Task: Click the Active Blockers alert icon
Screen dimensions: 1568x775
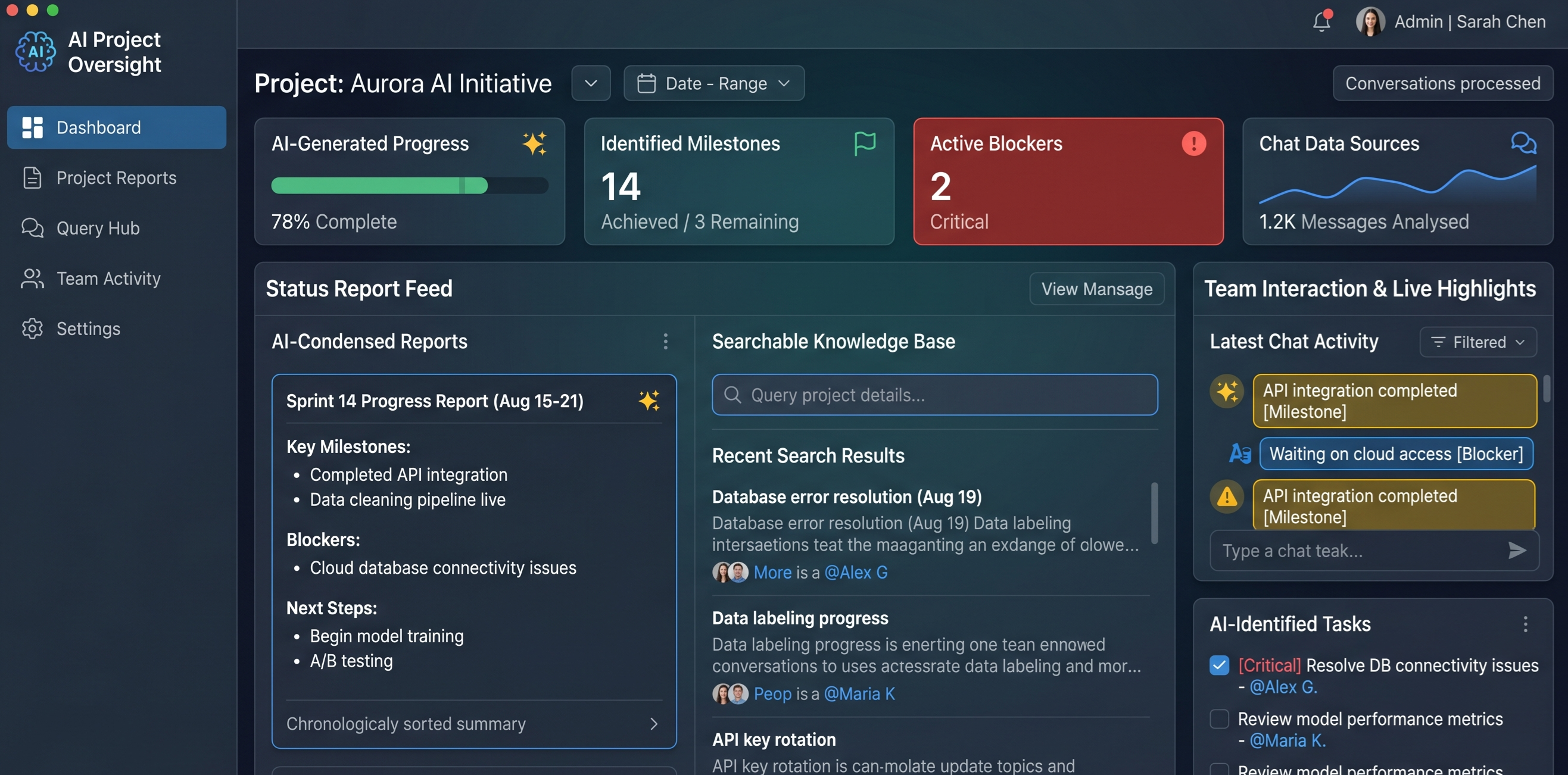Action: tap(1193, 143)
